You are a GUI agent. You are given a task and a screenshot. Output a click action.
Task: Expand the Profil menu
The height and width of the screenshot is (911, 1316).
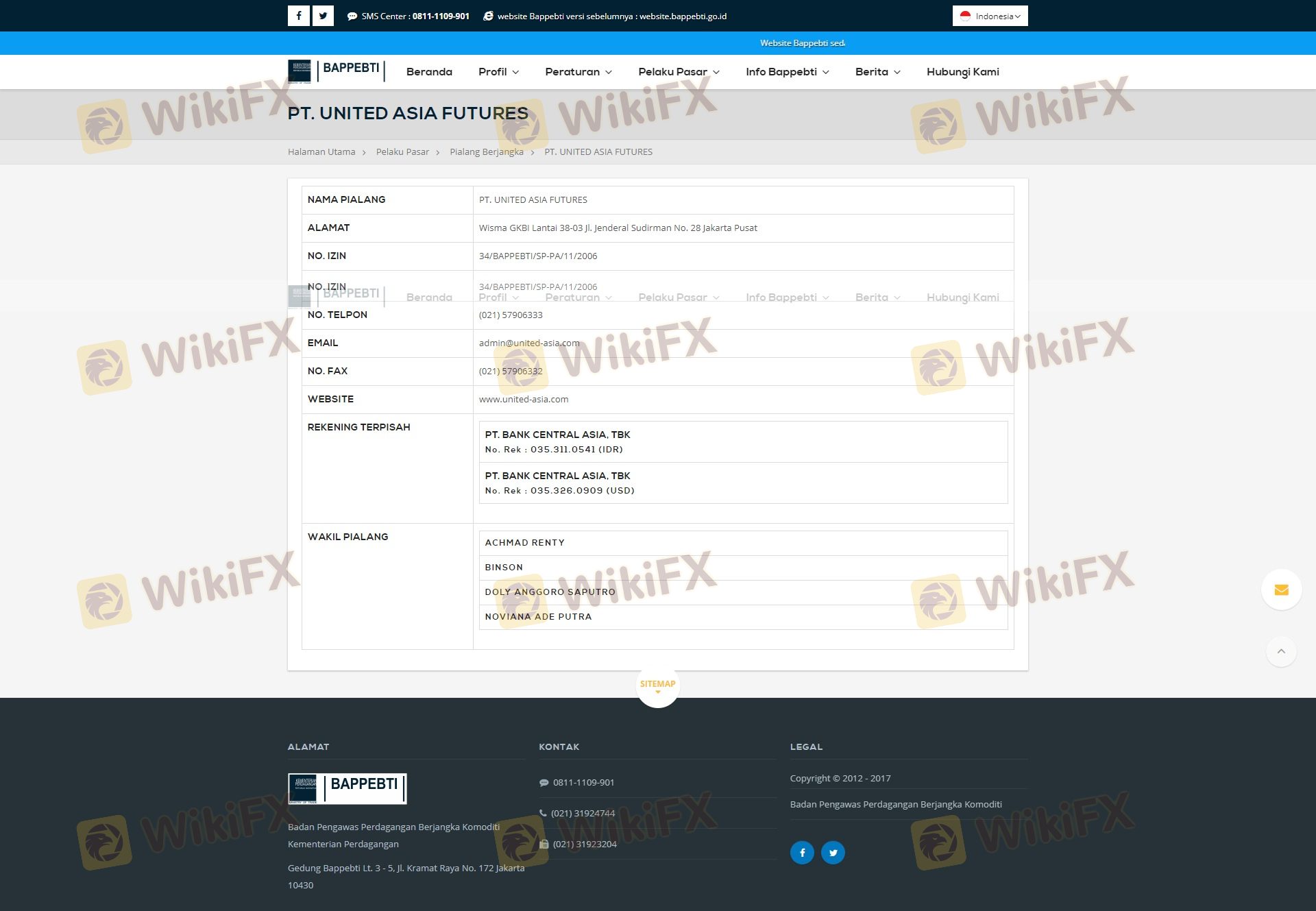498,72
